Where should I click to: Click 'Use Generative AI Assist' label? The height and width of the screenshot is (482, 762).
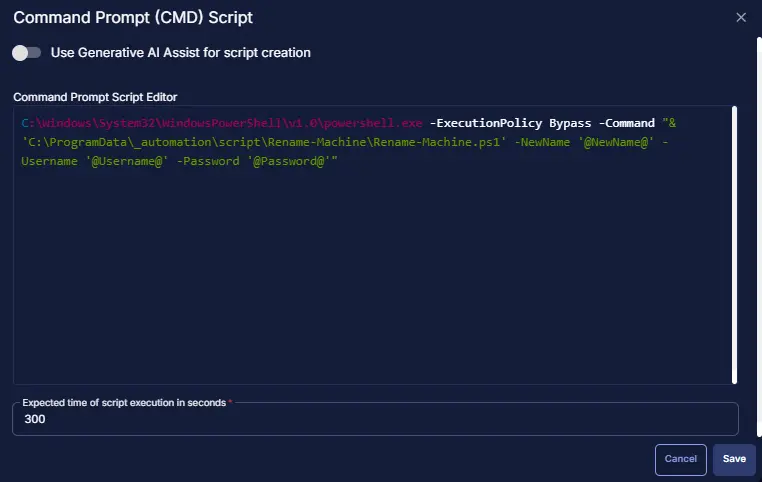click(180, 52)
